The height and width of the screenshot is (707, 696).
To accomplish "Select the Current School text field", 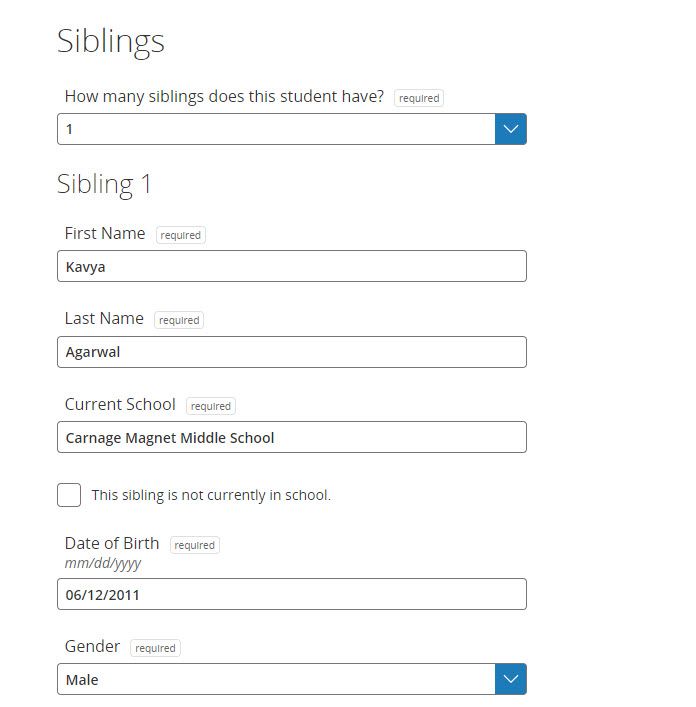I will click(x=291, y=437).
